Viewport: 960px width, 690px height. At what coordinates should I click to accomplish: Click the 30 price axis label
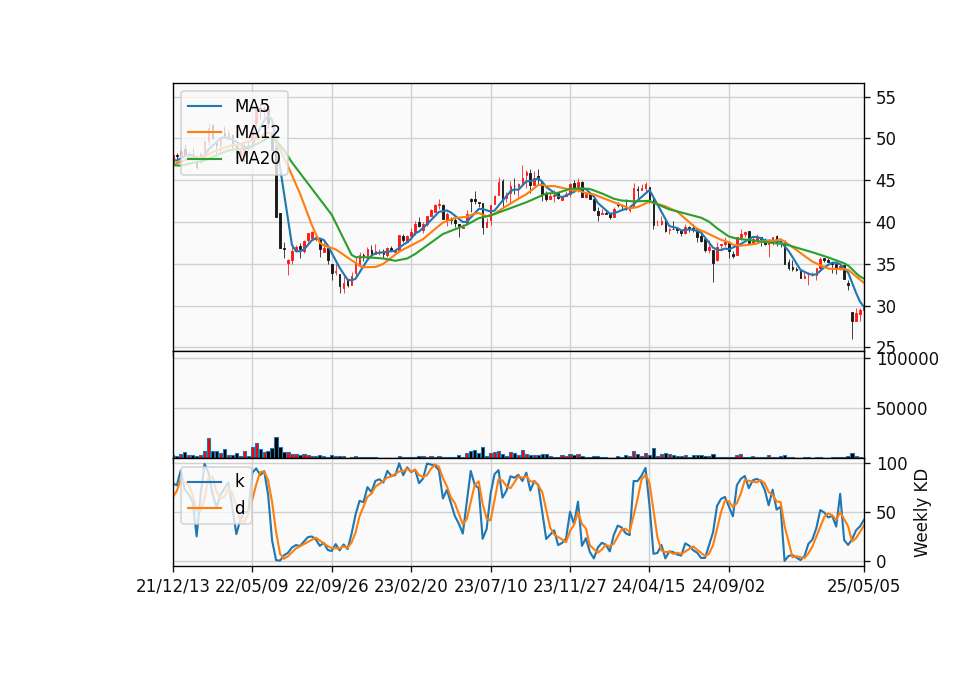[886, 307]
